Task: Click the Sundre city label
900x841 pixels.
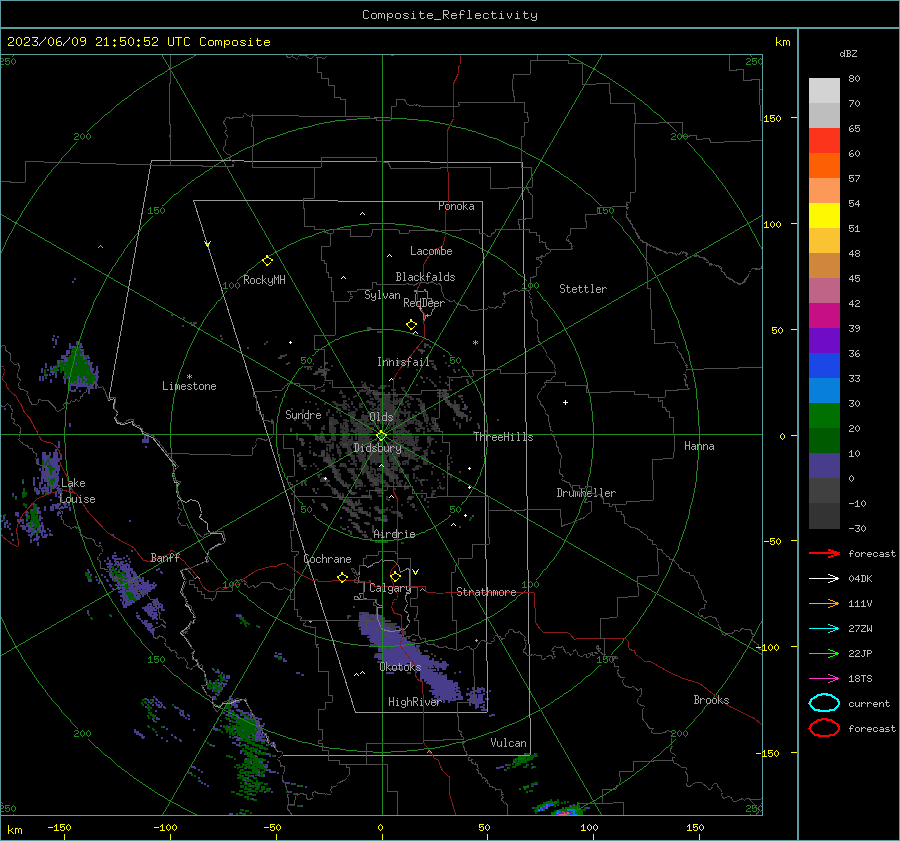Action: click(303, 414)
